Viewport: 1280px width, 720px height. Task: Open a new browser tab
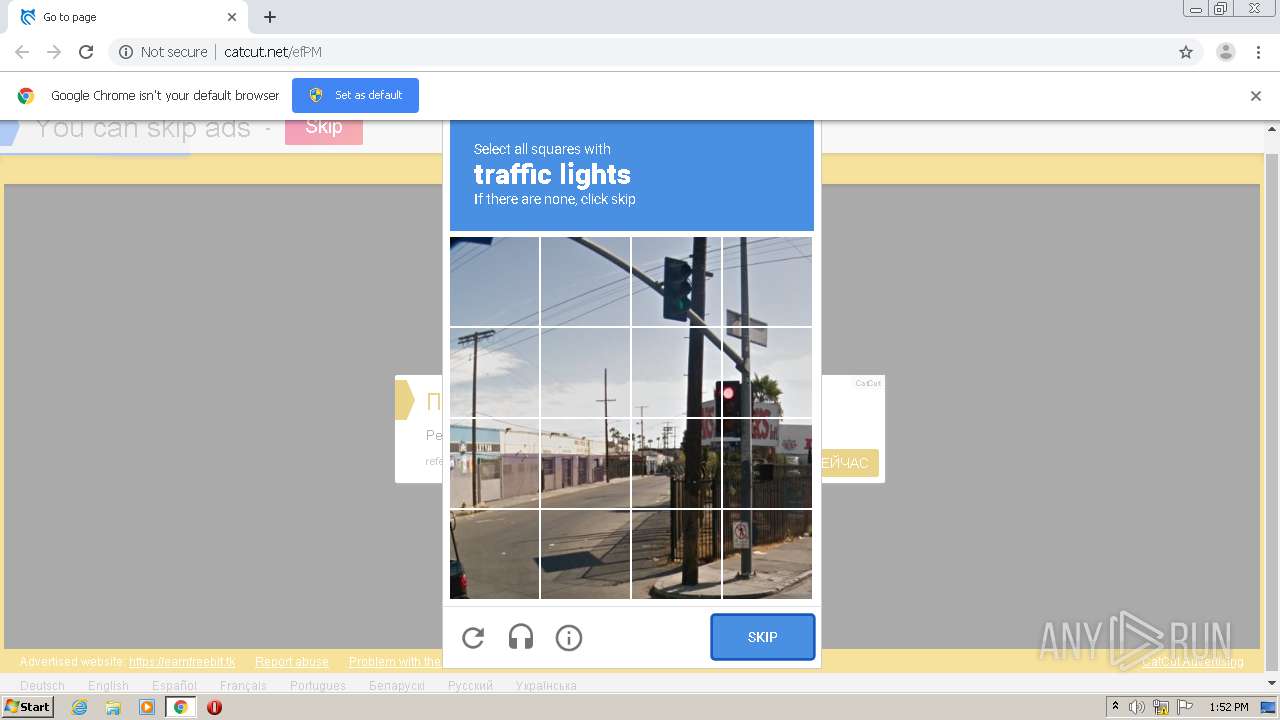pos(270,17)
